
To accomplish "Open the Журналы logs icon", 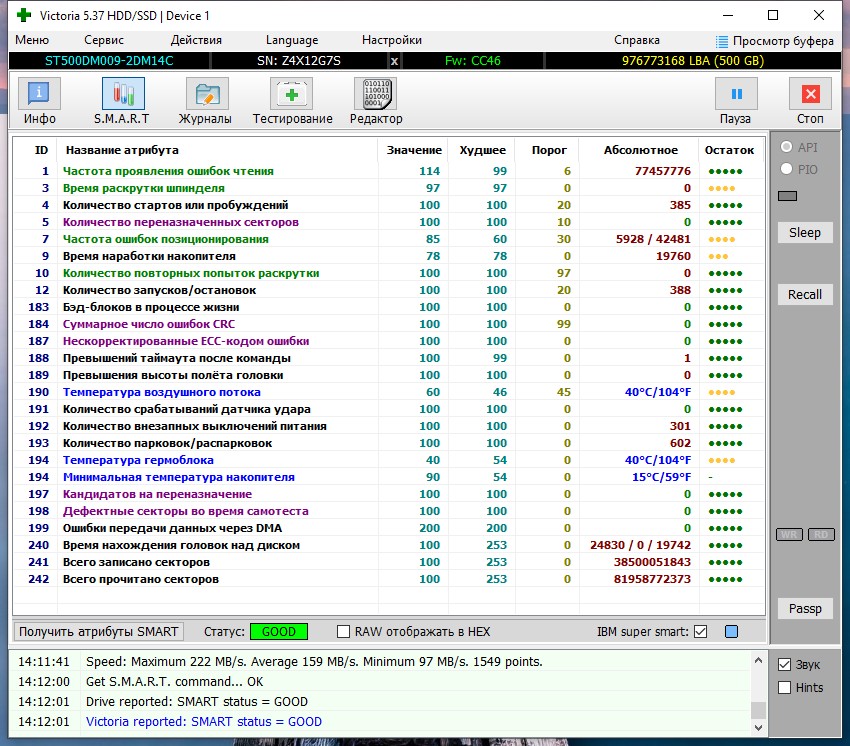I will tap(207, 94).
